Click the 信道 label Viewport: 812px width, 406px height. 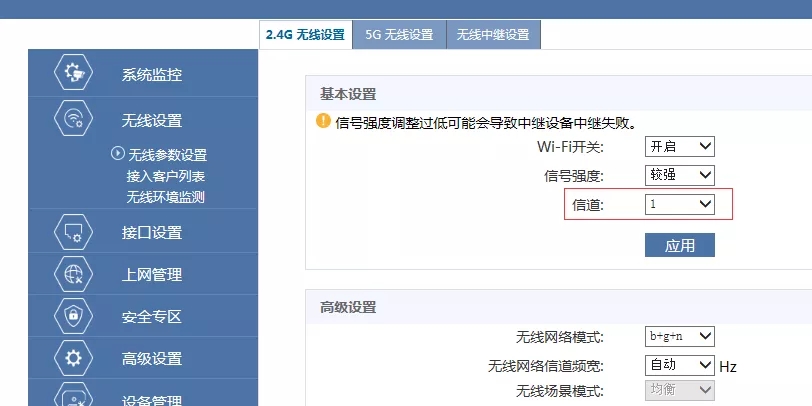(x=588, y=205)
